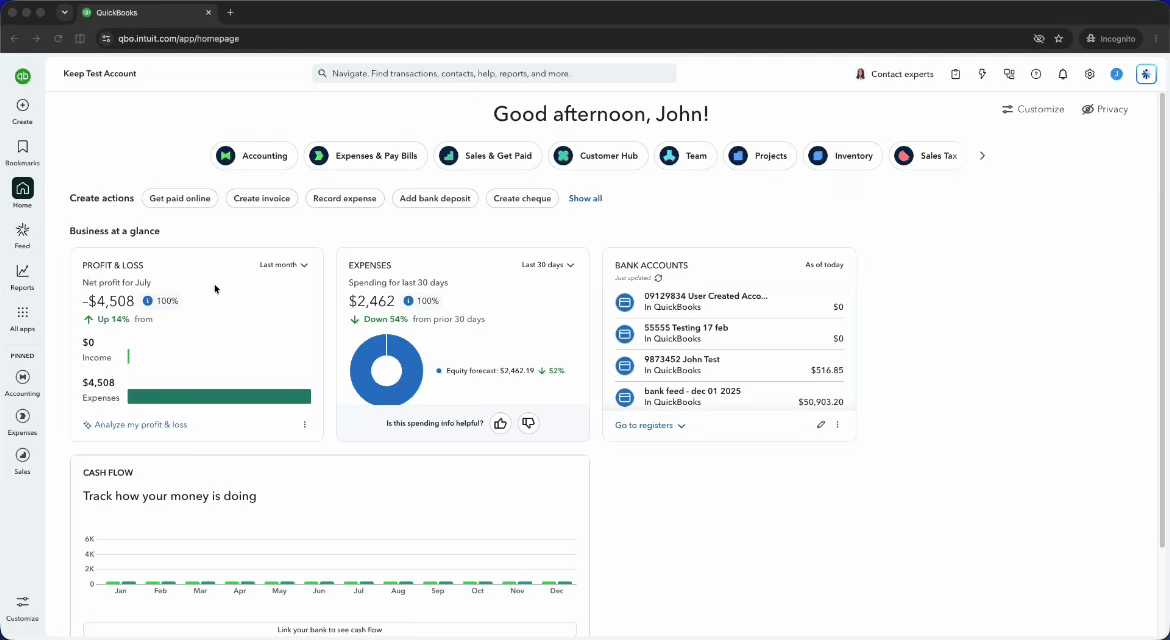Open the settings gear icon
The height and width of the screenshot is (640, 1170).
[x=1089, y=74]
